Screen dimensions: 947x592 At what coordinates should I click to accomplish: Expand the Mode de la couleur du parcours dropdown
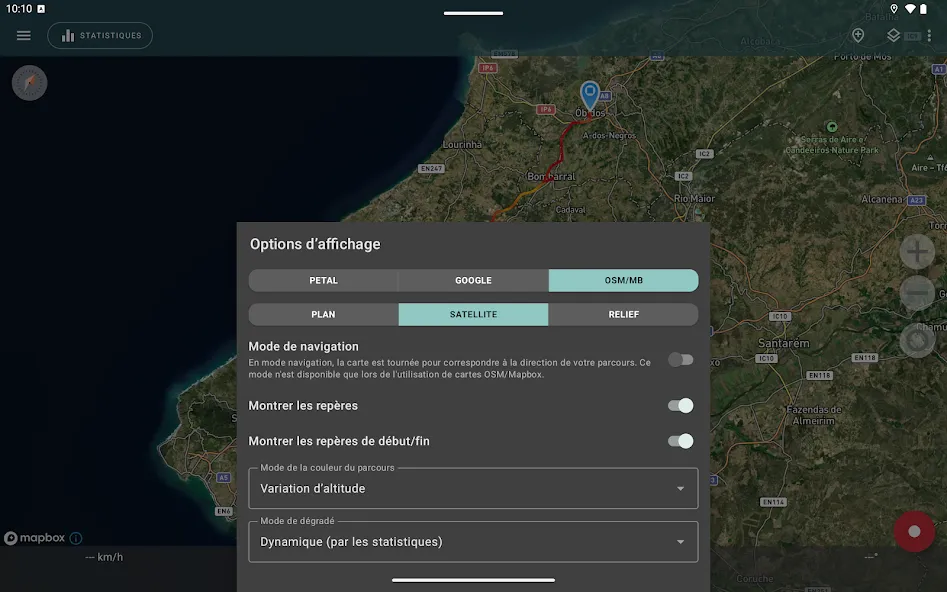(x=473, y=488)
